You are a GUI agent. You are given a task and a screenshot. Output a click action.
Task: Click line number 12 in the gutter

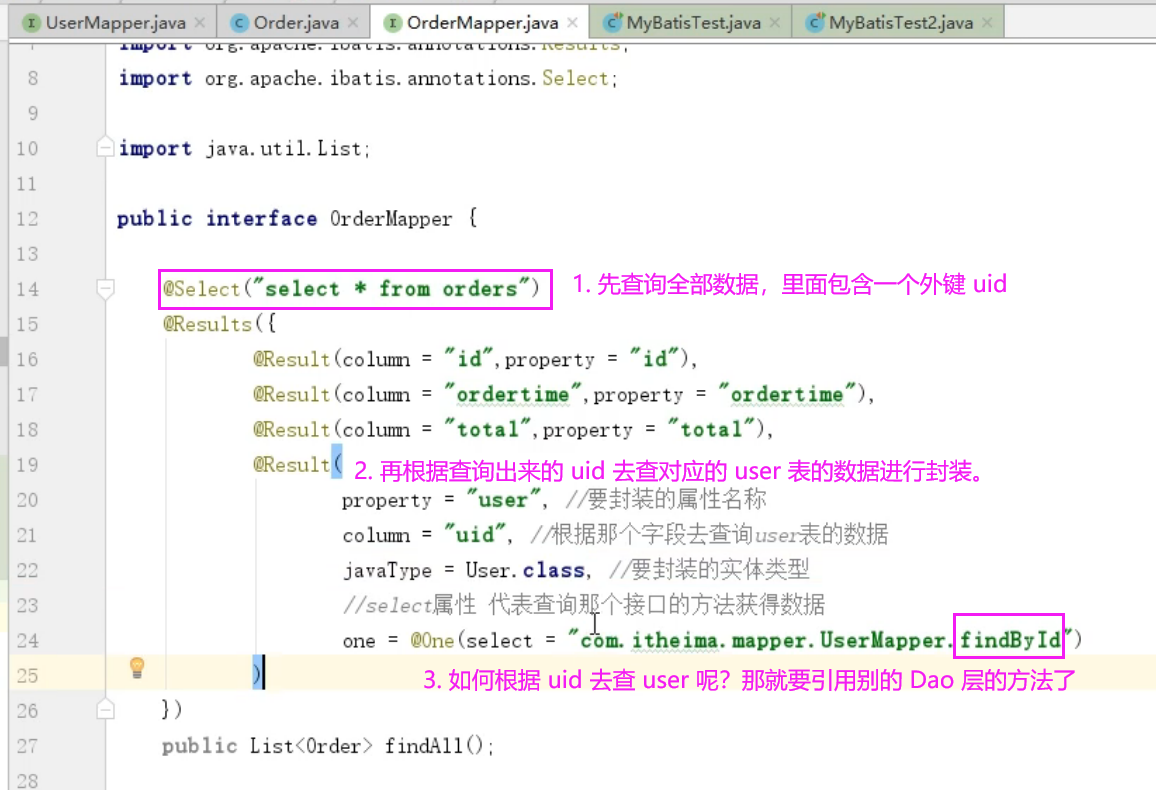point(27,219)
